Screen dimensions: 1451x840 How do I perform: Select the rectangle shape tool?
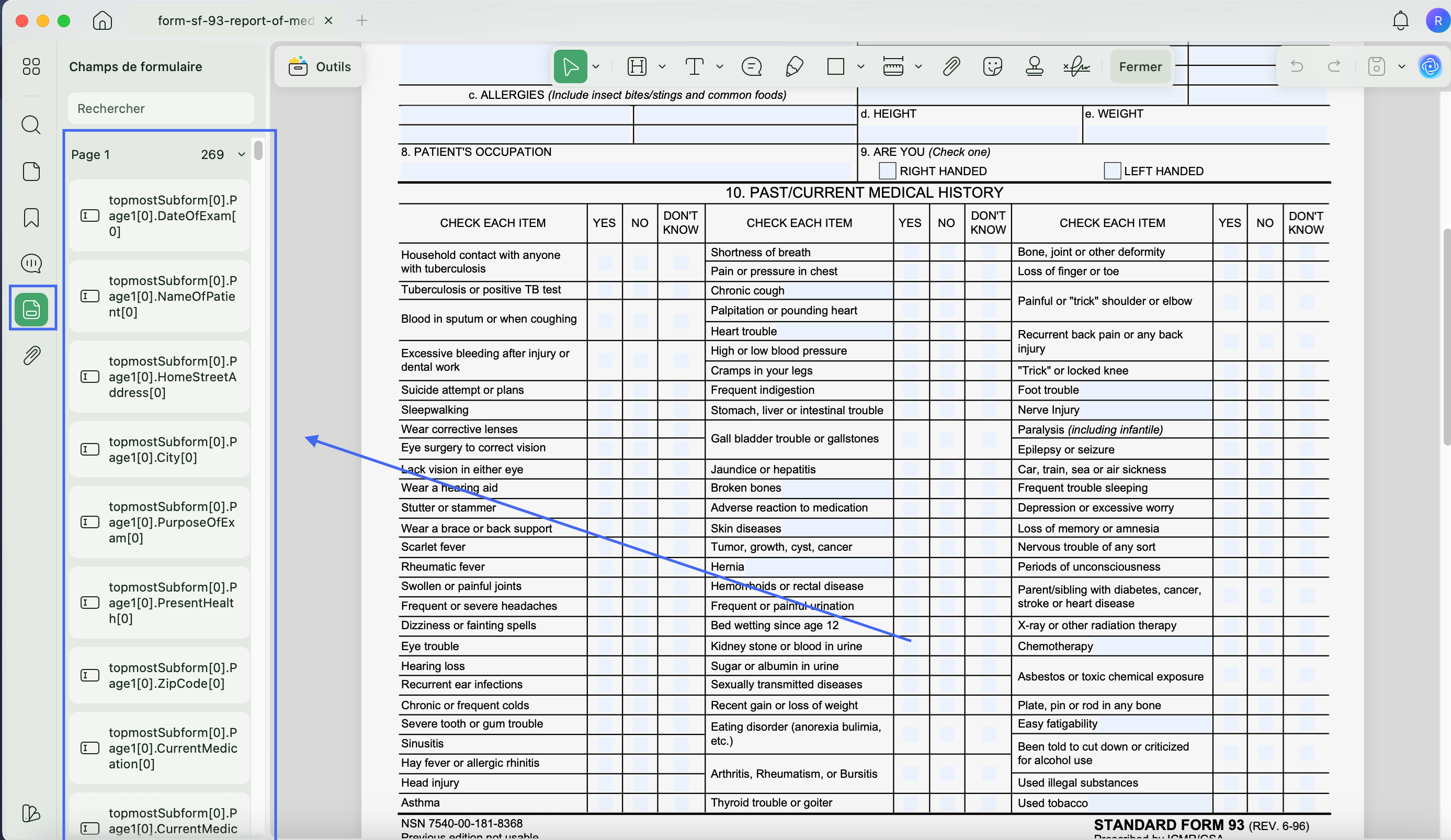(x=835, y=66)
